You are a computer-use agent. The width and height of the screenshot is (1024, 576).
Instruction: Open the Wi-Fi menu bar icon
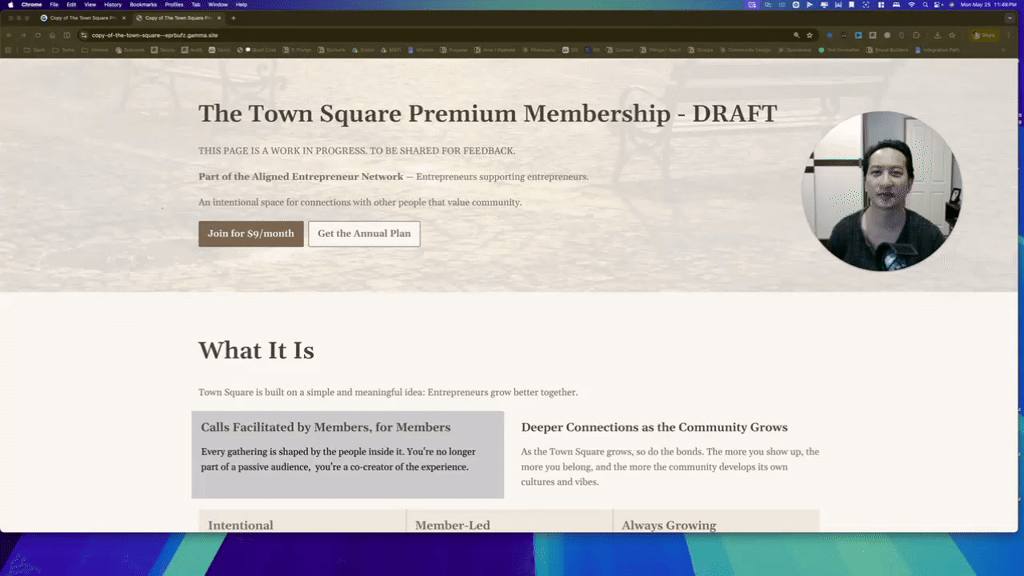(x=911, y=5)
